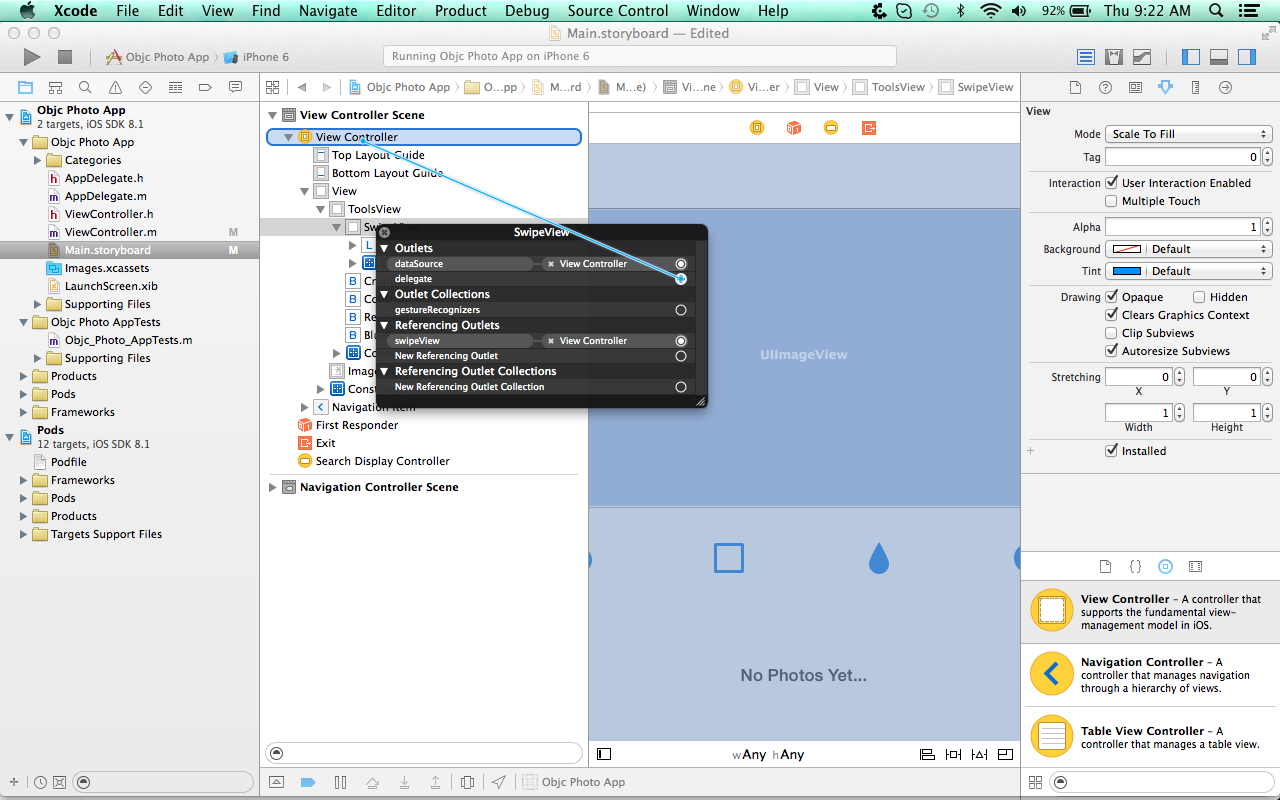Stop the running app with the Stop button
Image resolution: width=1280 pixels, height=800 pixels.
tap(65, 57)
